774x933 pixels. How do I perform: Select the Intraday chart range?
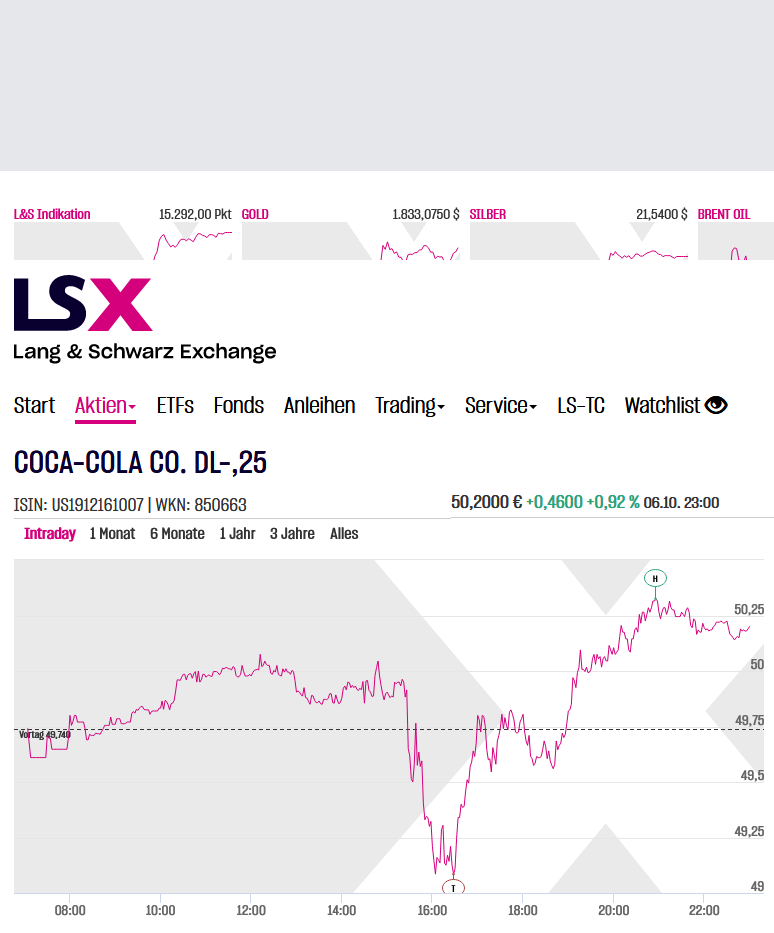50,533
